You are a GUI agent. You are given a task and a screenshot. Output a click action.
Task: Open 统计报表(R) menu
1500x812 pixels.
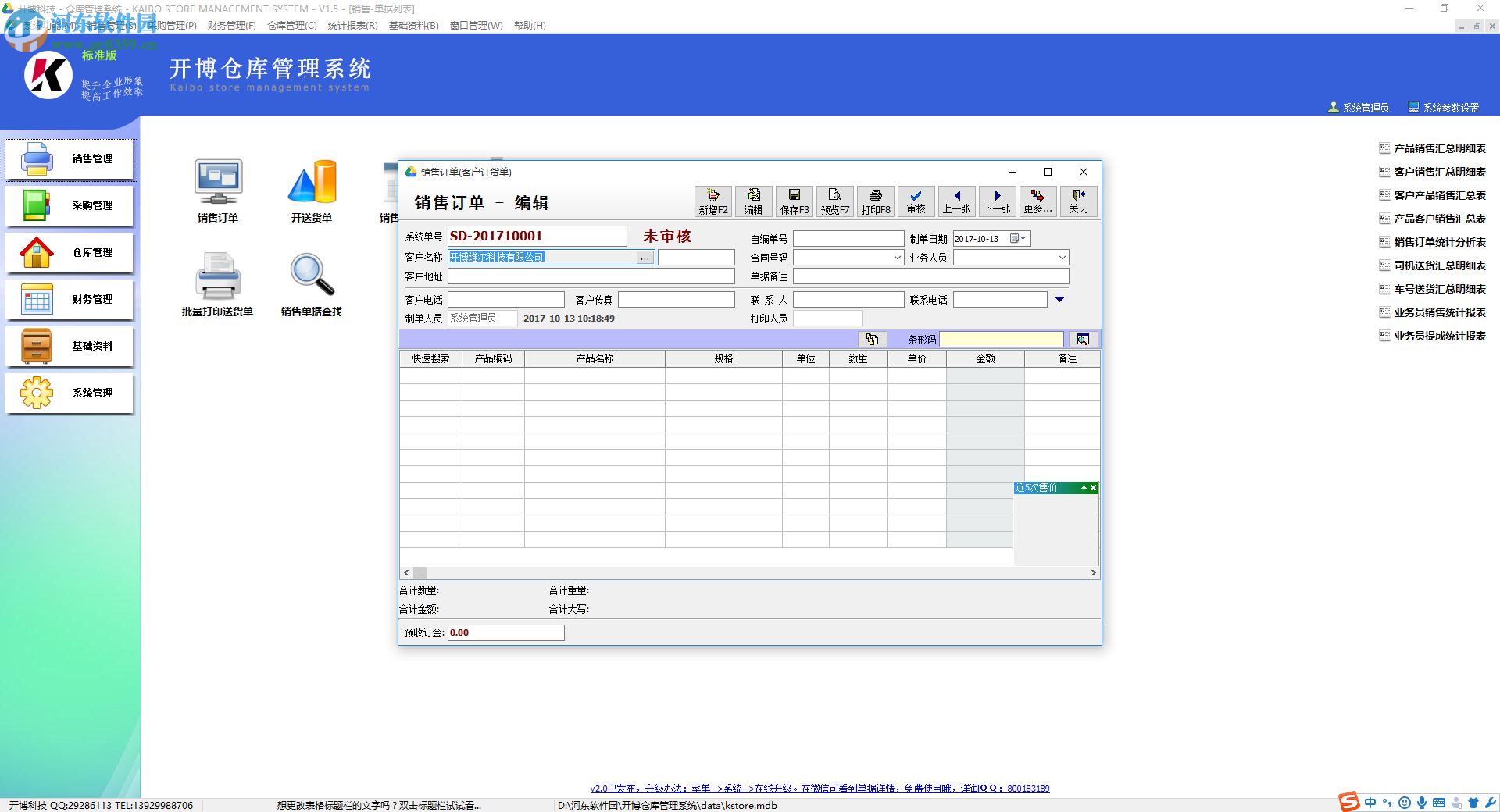353,26
